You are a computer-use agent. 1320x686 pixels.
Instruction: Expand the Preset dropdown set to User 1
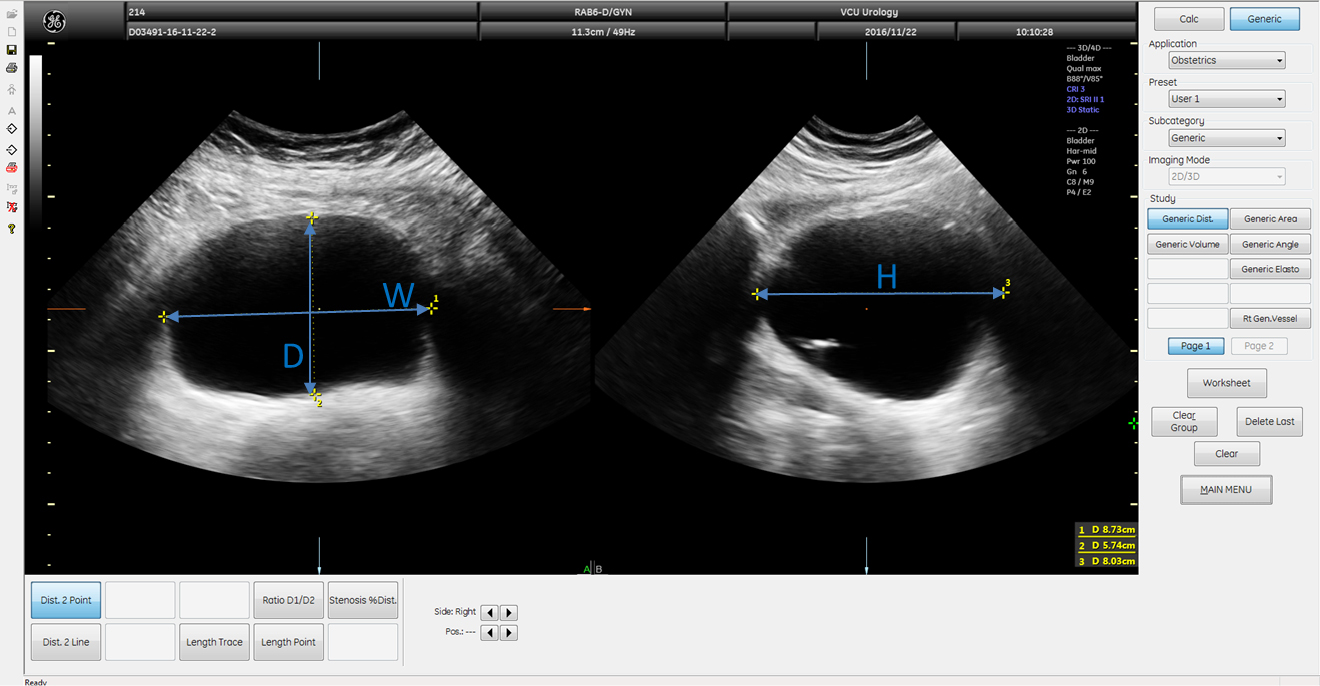tap(1227, 99)
